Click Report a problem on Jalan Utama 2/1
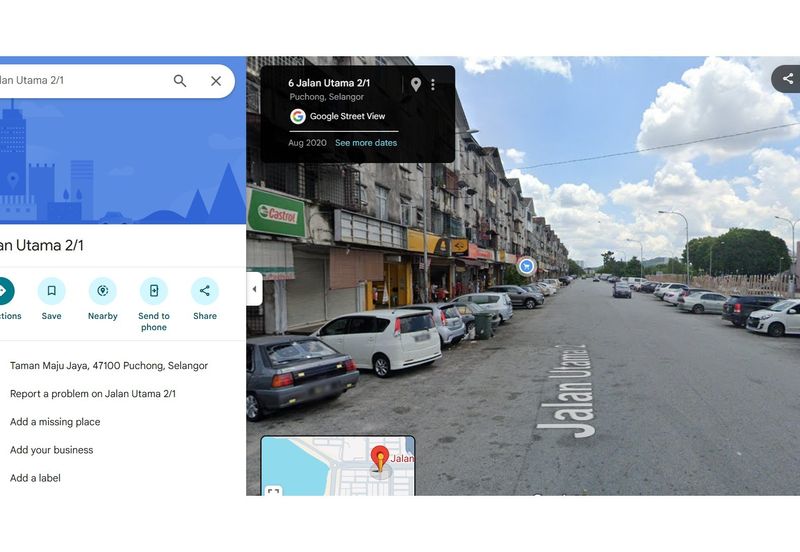This screenshot has width=800, height=552. tap(93, 394)
